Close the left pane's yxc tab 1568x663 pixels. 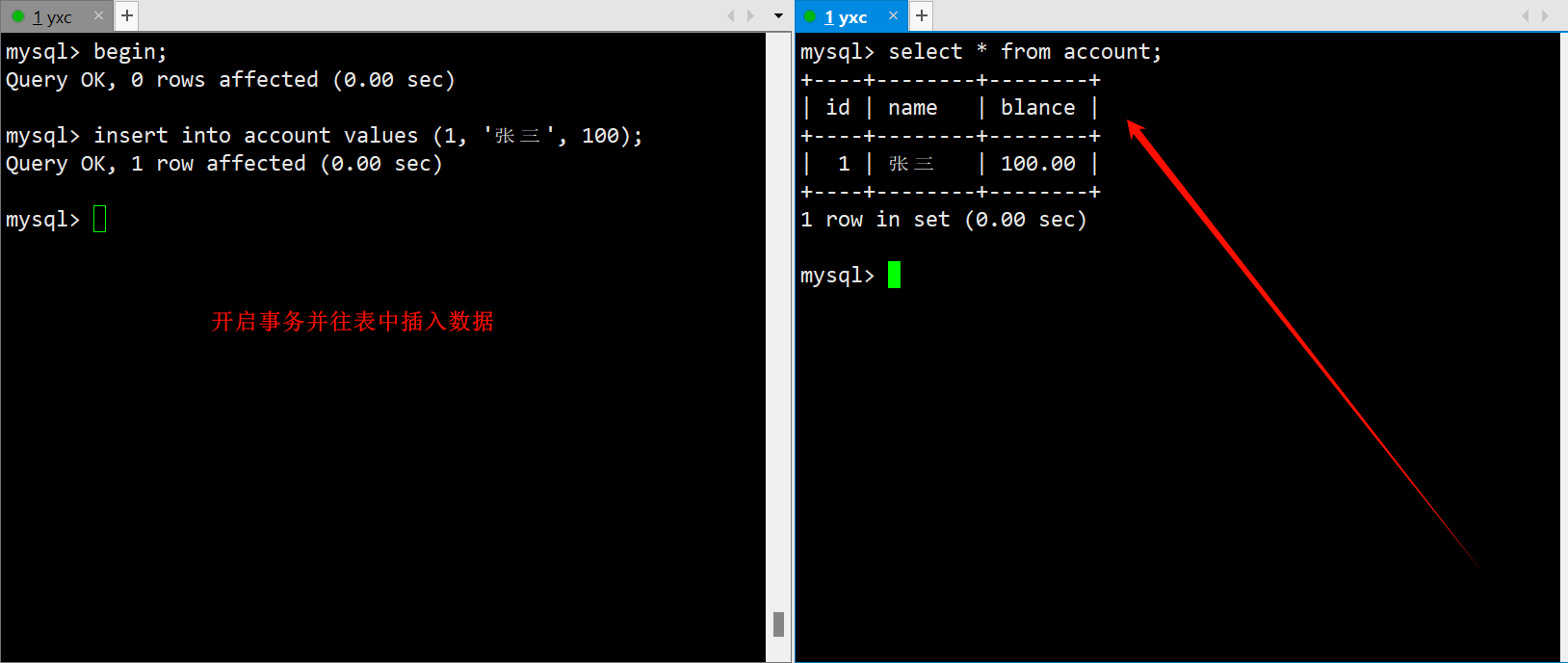pos(98,15)
